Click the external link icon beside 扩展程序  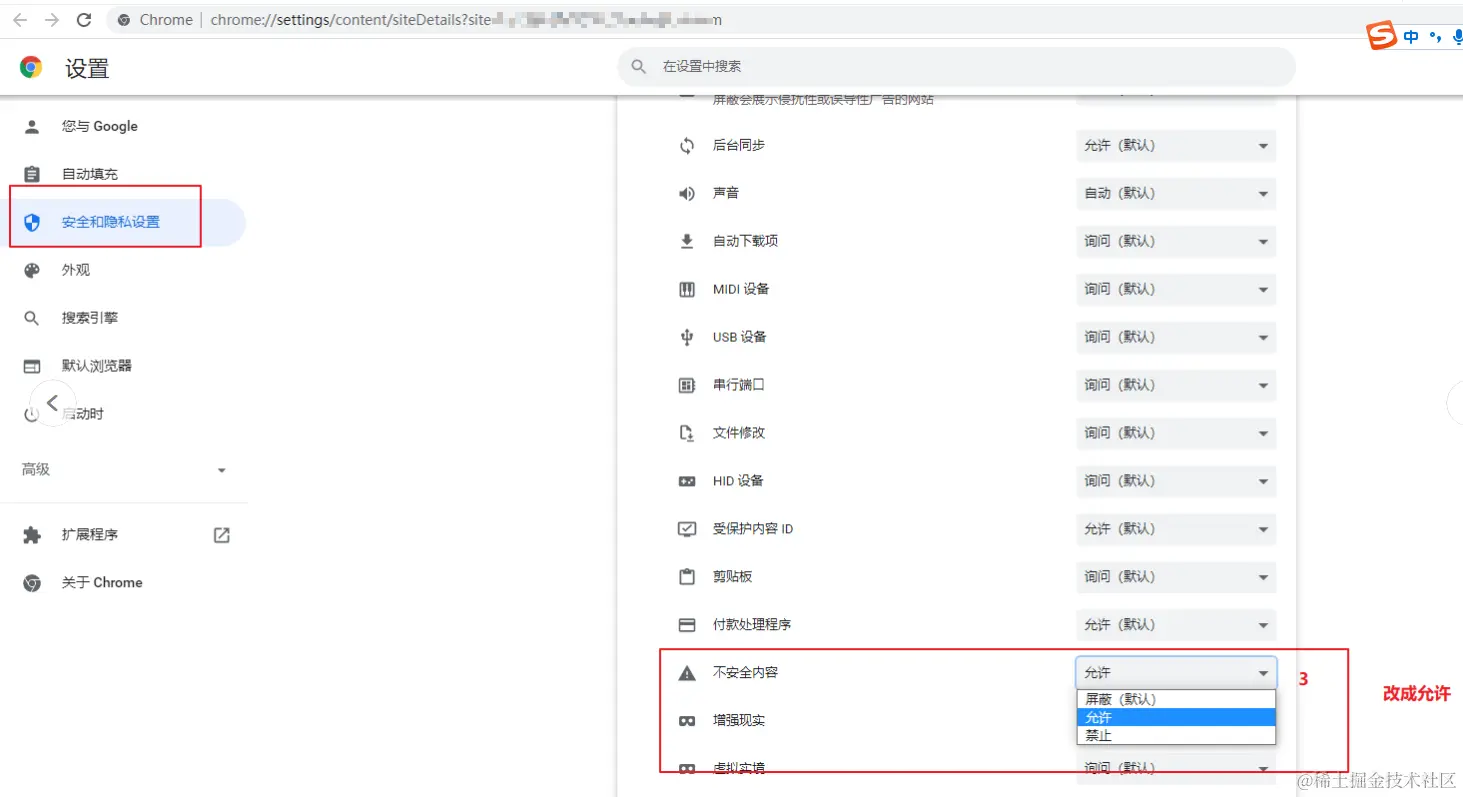tap(222, 535)
